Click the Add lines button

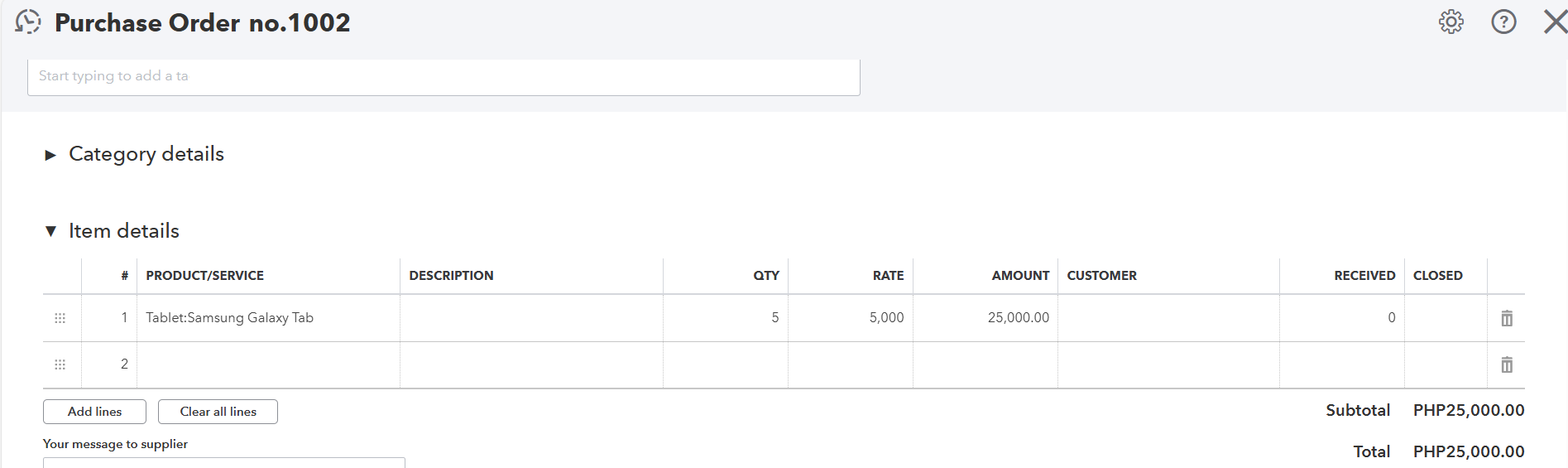pos(94,412)
